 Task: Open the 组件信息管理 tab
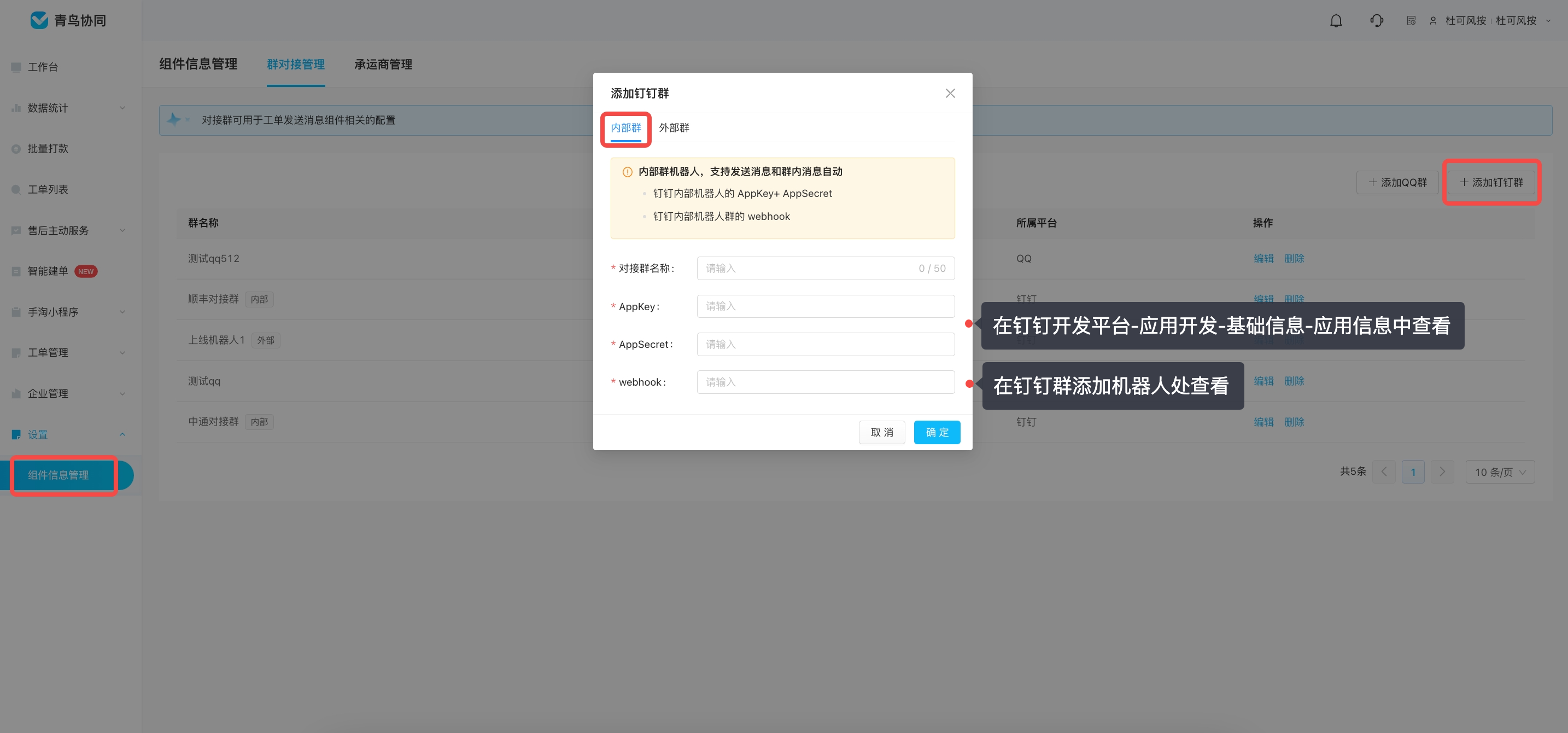click(x=198, y=64)
